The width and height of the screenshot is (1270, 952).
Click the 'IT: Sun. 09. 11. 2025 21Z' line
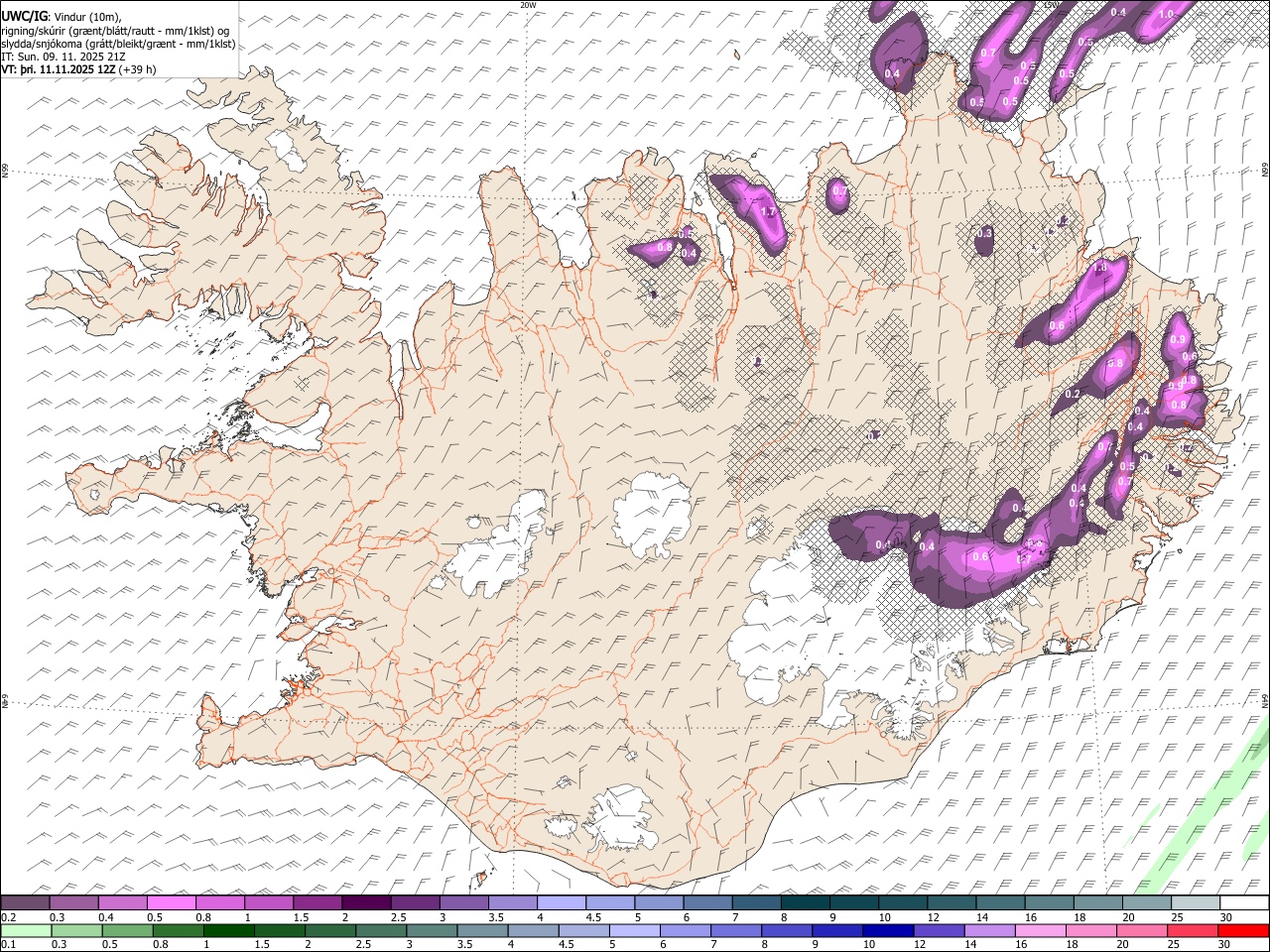coord(63,57)
